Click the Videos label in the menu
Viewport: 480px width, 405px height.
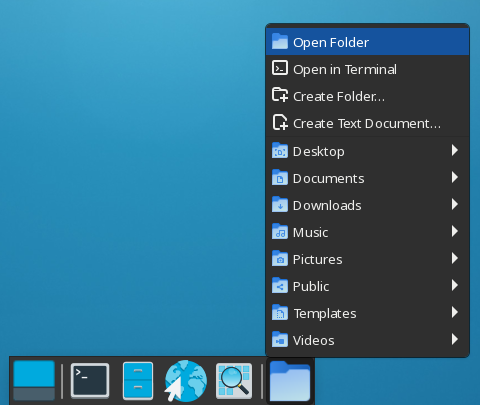click(313, 340)
